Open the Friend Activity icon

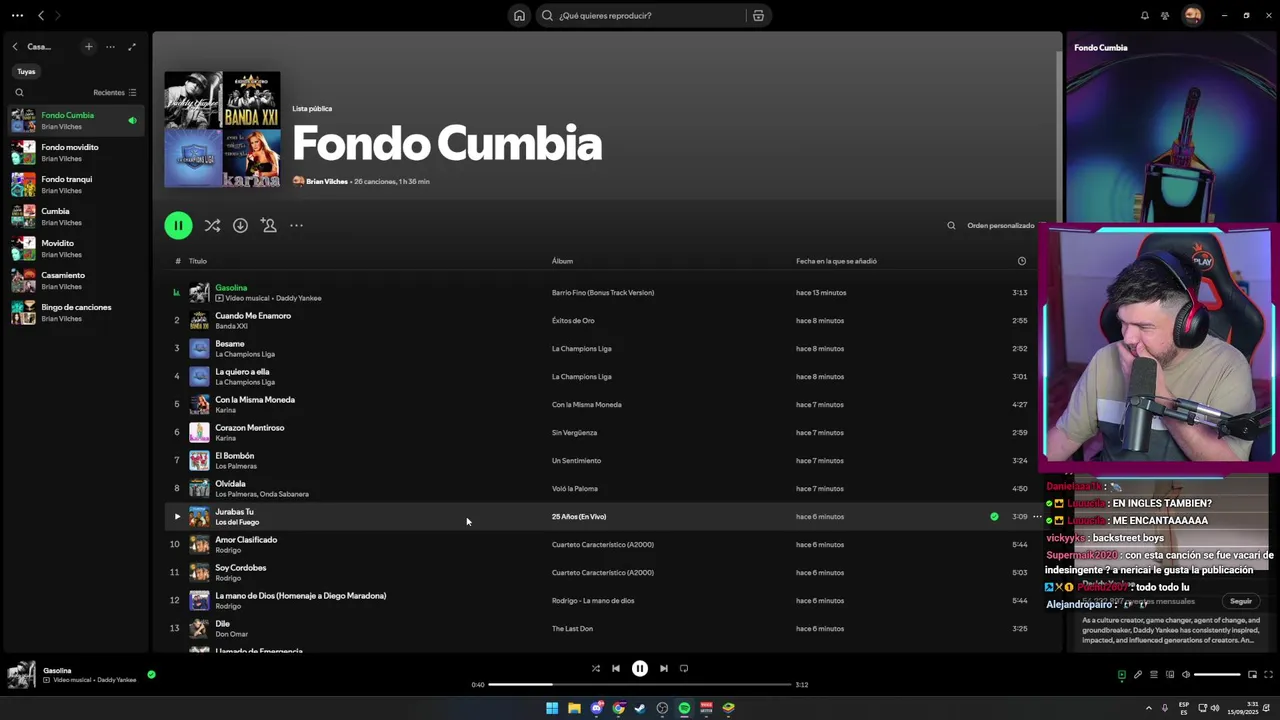(1165, 15)
